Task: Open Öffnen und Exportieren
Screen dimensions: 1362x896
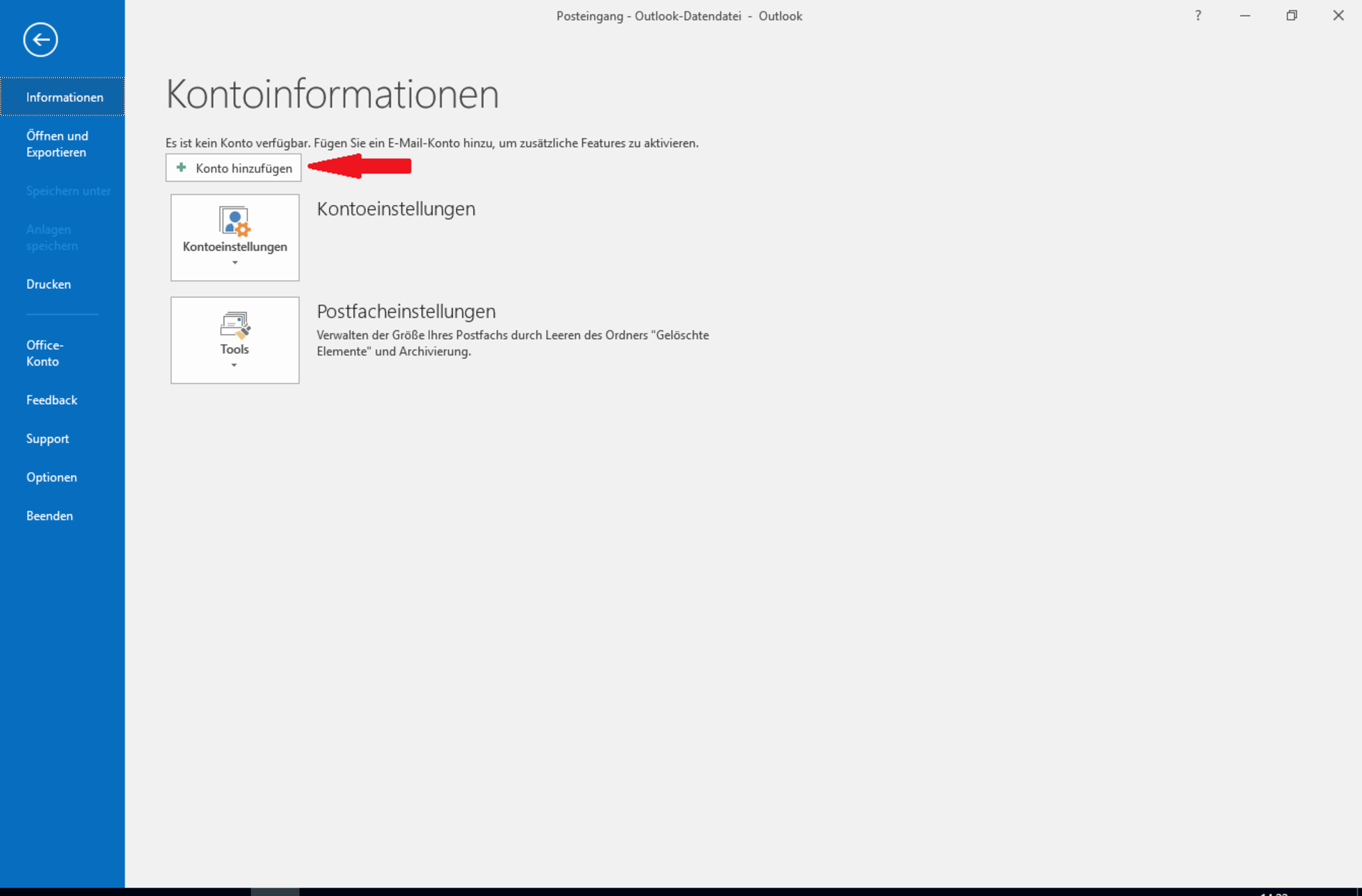Action: [57, 143]
